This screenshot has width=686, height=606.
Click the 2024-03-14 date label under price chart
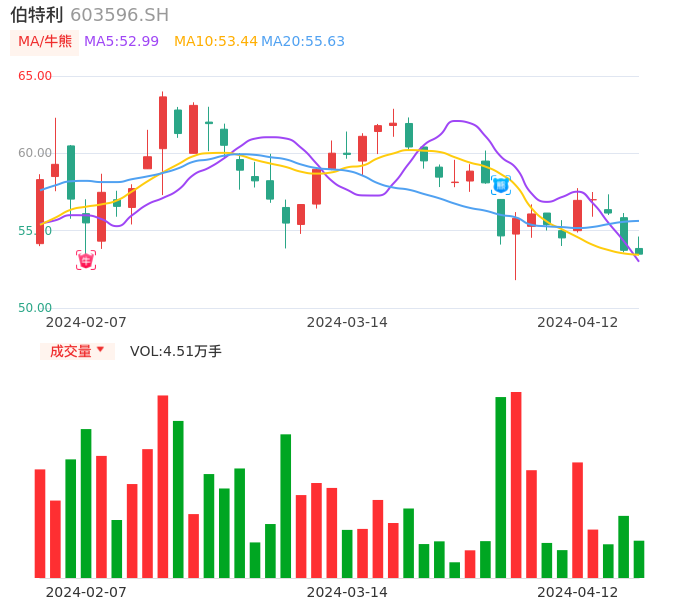pyautogui.click(x=347, y=322)
